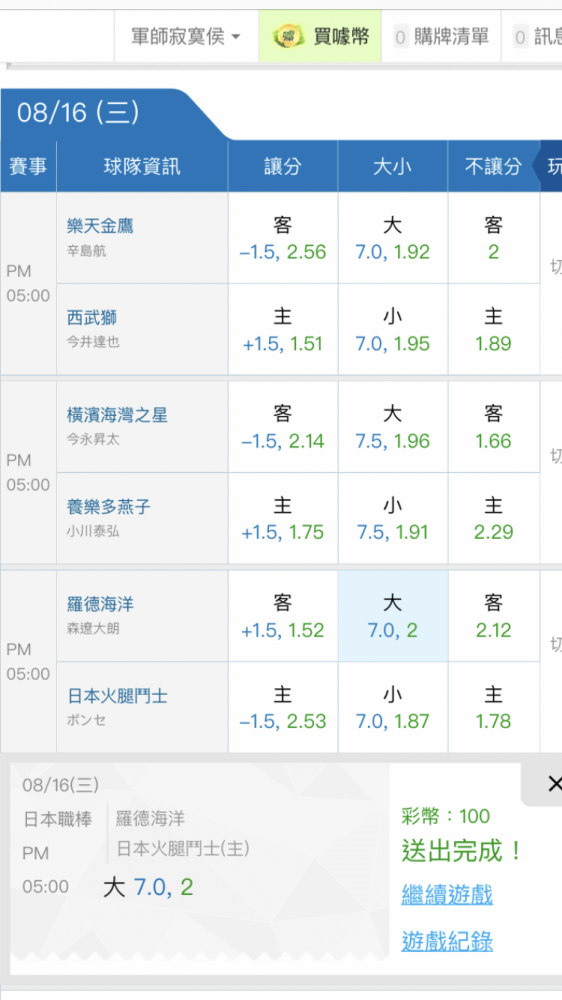
Task: Close the bet confirmation panel
Action: [554, 784]
